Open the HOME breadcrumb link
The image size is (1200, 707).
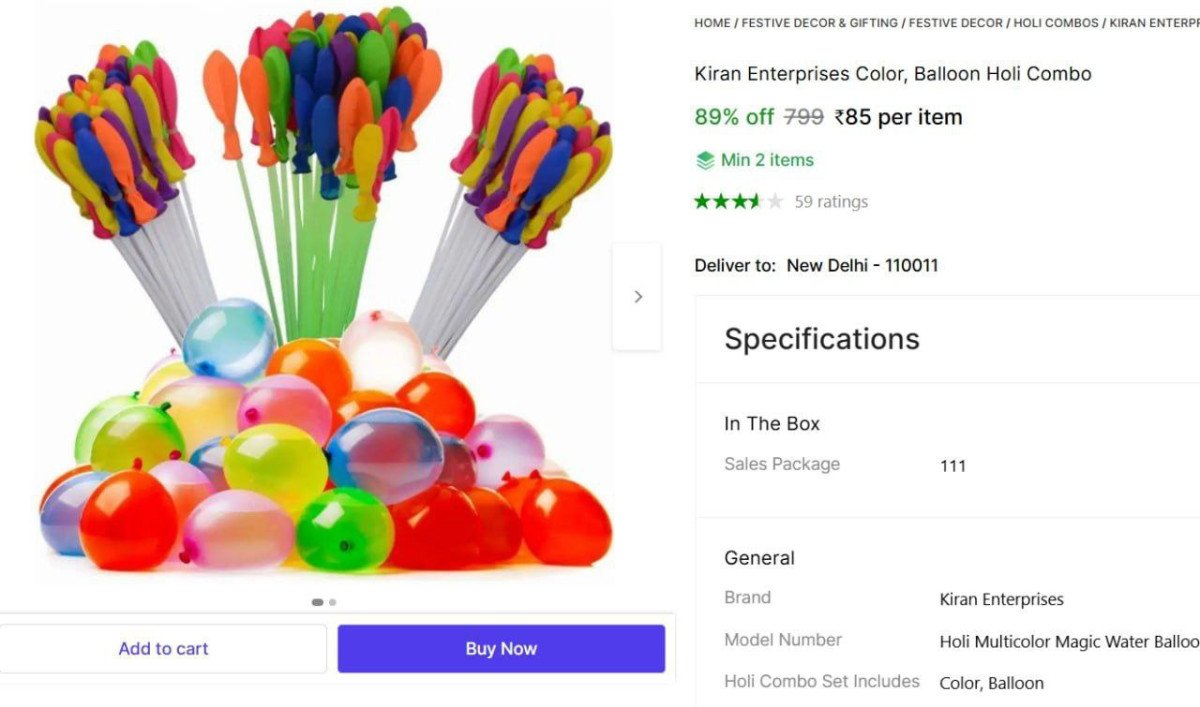[712, 22]
